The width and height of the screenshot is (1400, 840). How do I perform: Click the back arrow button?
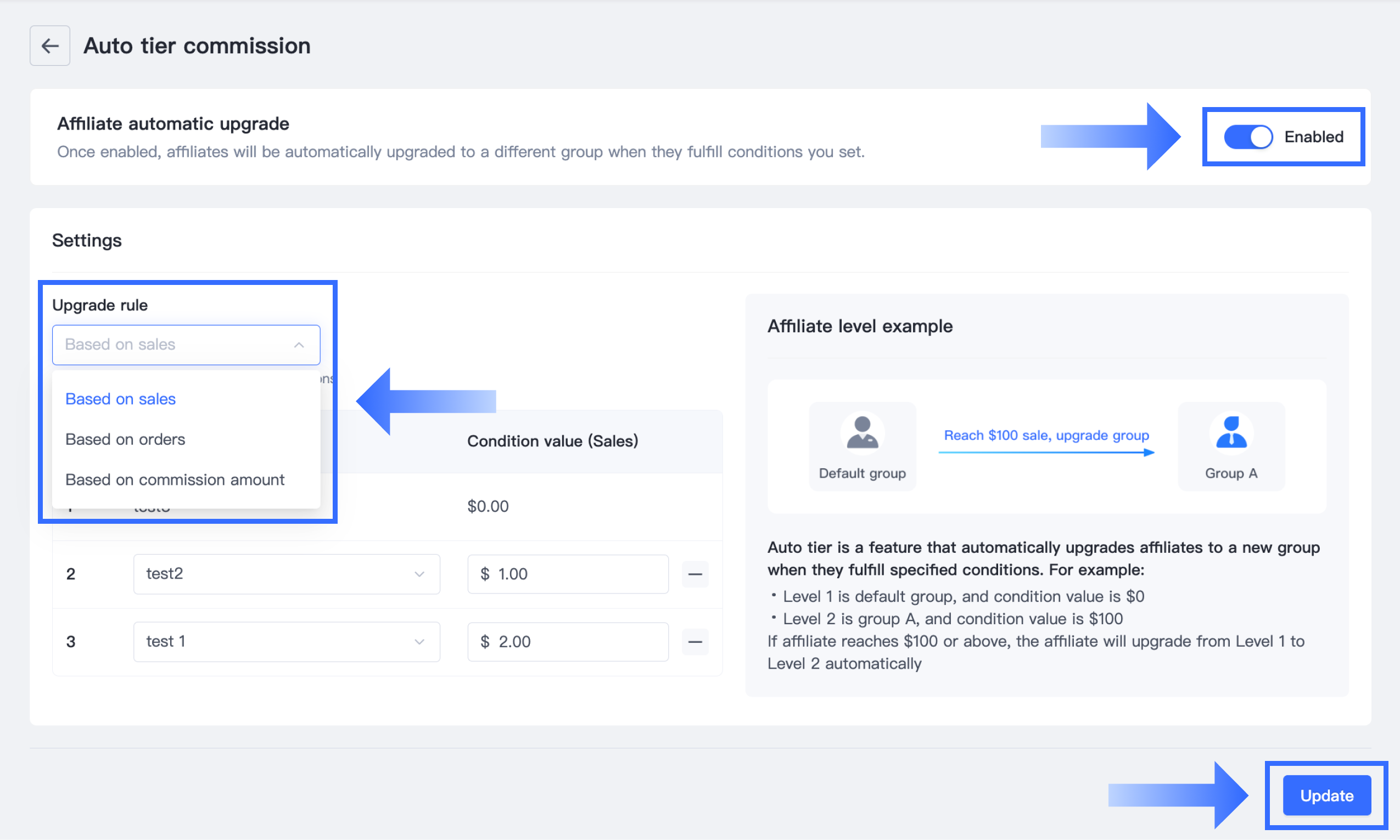[50, 46]
